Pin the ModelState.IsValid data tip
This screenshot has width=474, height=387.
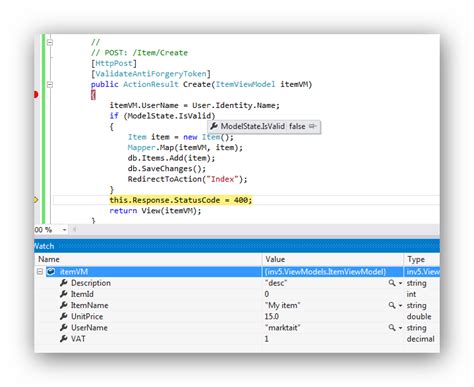coord(312,126)
